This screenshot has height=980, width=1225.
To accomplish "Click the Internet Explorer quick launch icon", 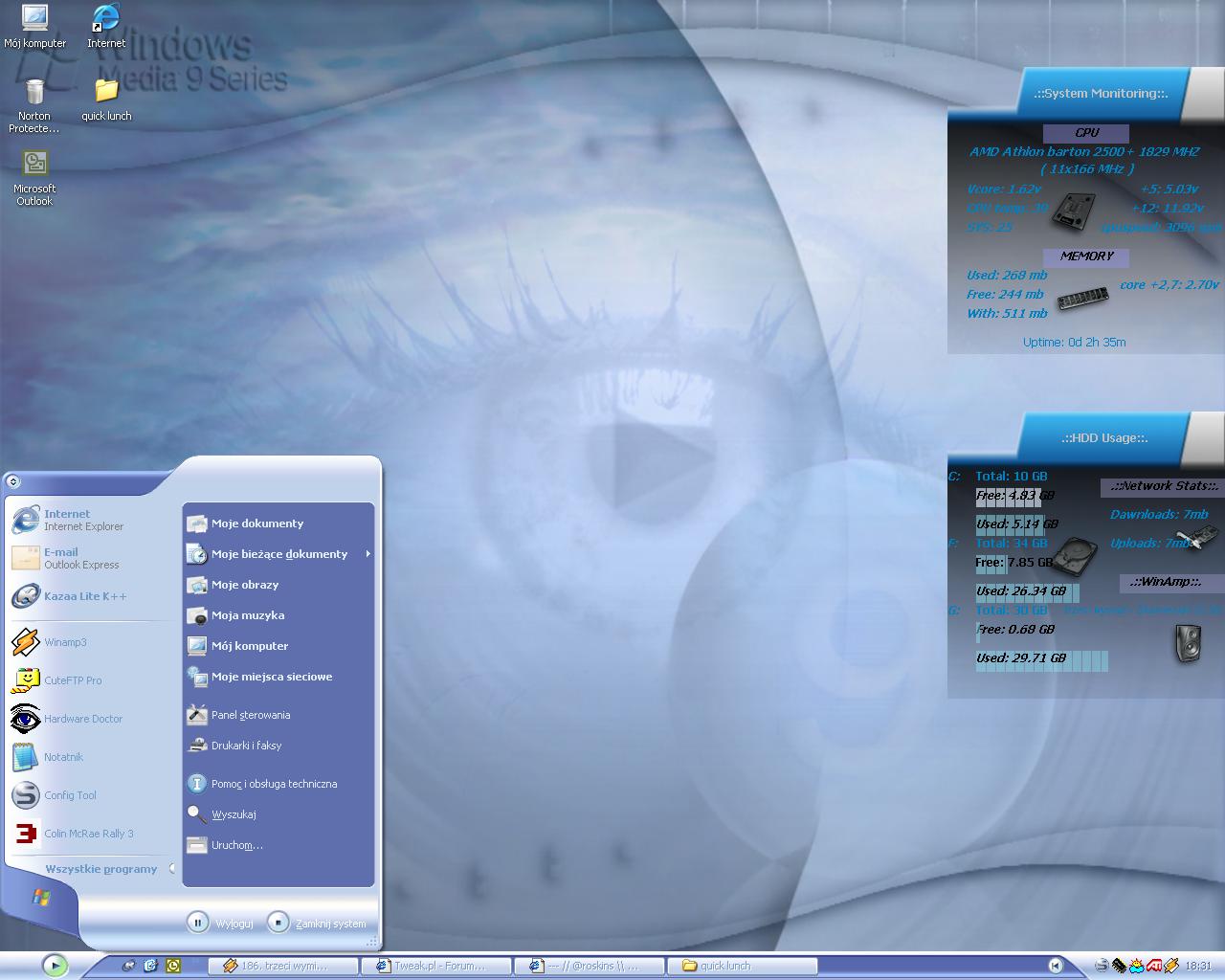I will click(151, 966).
